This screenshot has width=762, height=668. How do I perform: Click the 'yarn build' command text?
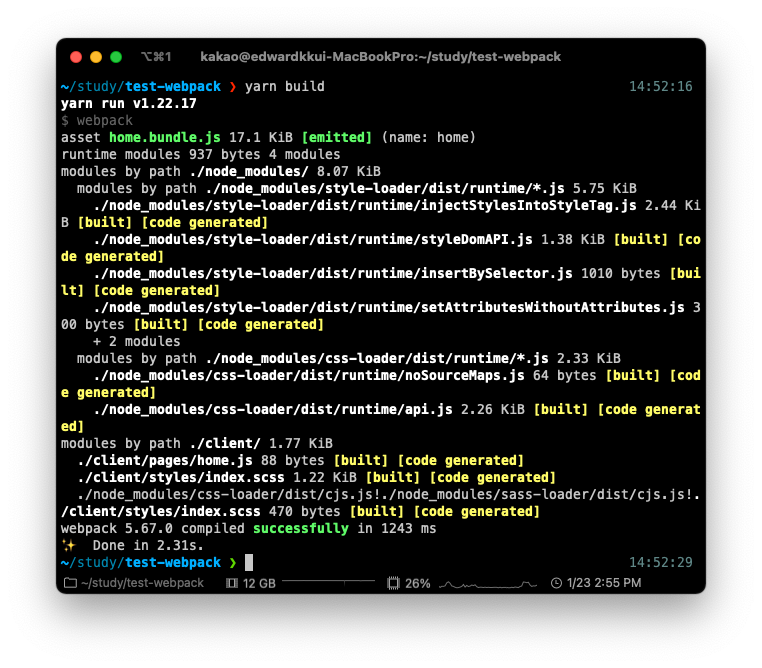click(x=284, y=86)
